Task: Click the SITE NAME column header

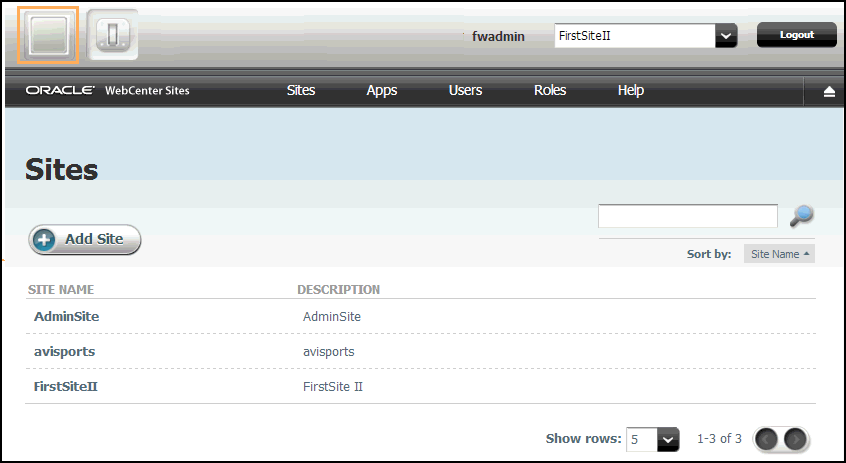Action: (61, 290)
